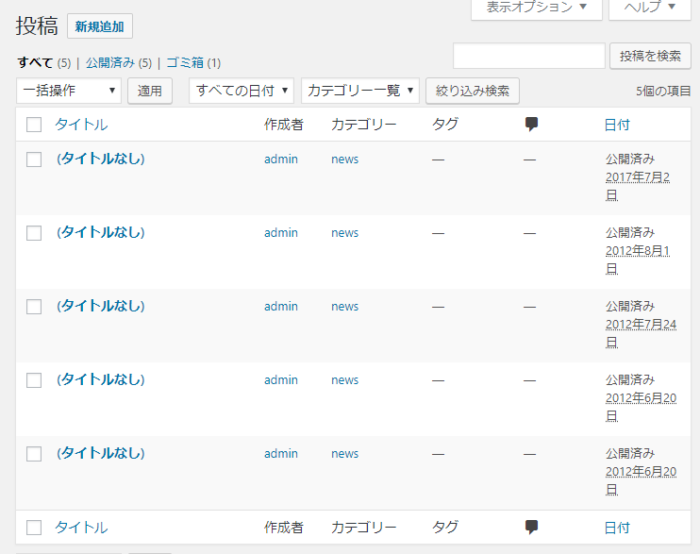Open the カテゴリー一覧 category dropdown
The width and height of the screenshot is (700, 554).
pyautogui.click(x=360, y=91)
